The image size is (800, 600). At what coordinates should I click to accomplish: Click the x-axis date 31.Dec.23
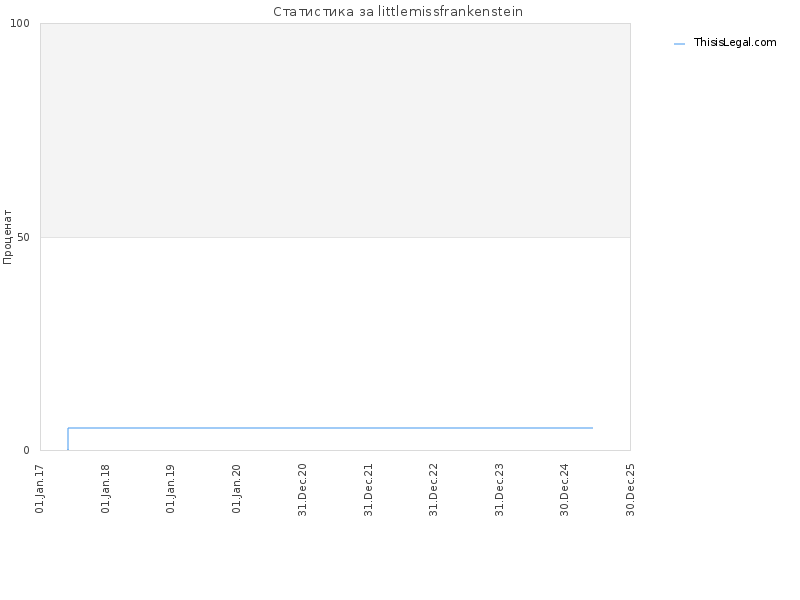[x=499, y=490]
